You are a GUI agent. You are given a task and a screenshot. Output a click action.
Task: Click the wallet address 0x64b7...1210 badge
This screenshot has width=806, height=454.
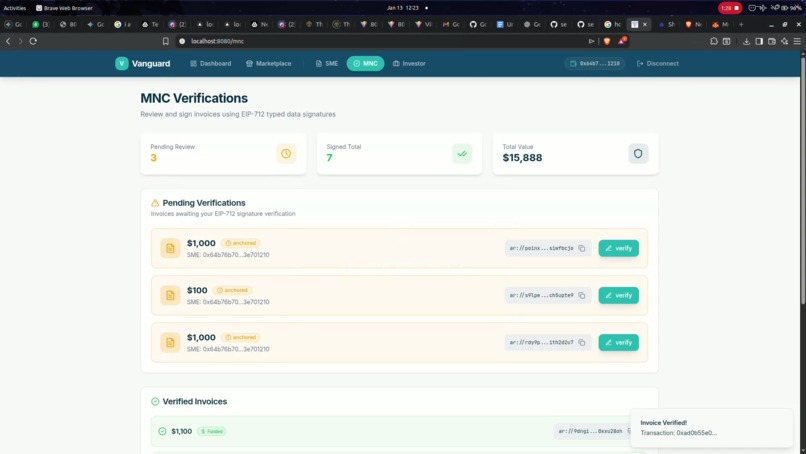[594, 63]
